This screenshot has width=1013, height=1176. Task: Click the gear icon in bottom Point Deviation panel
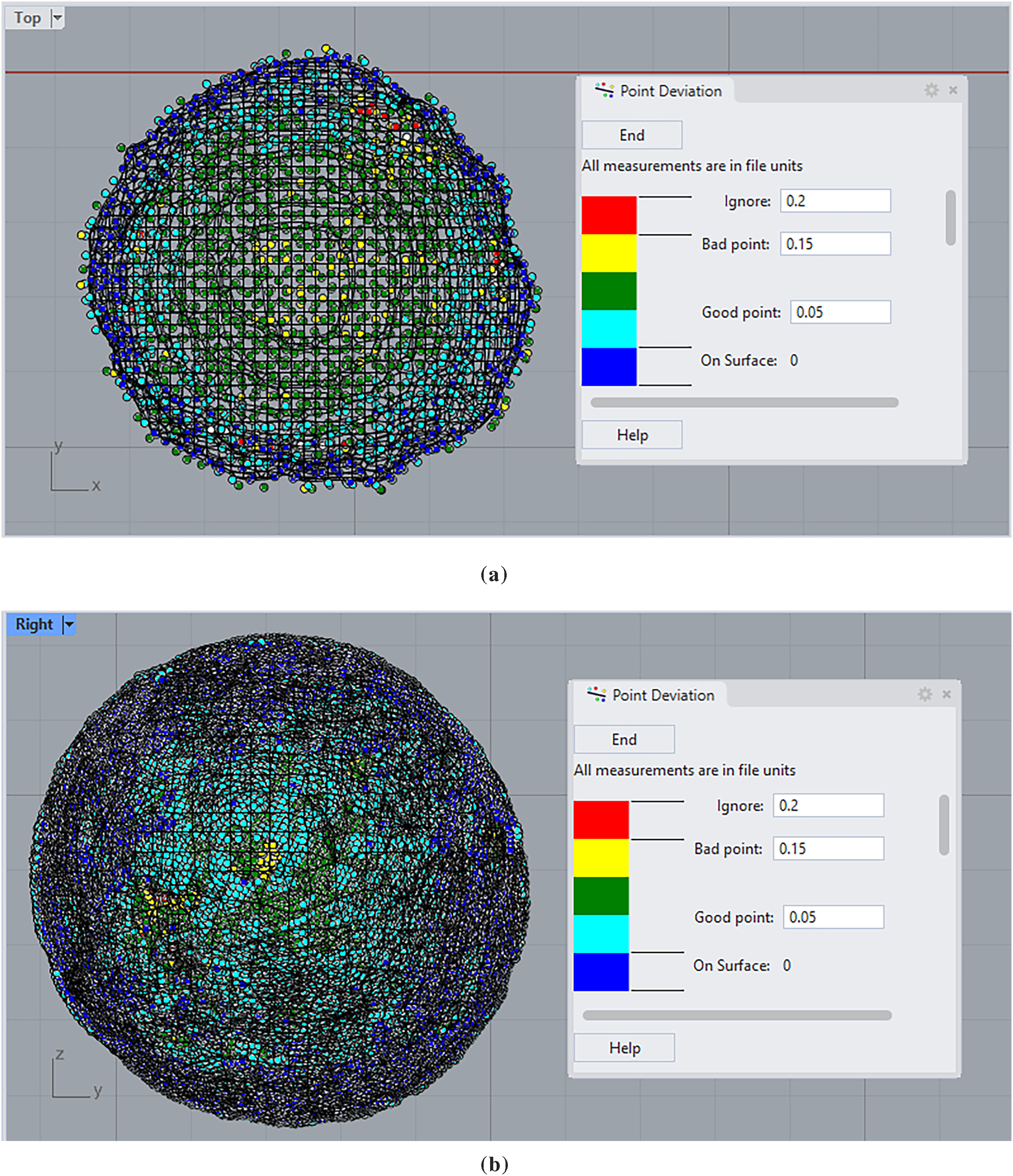(x=925, y=694)
